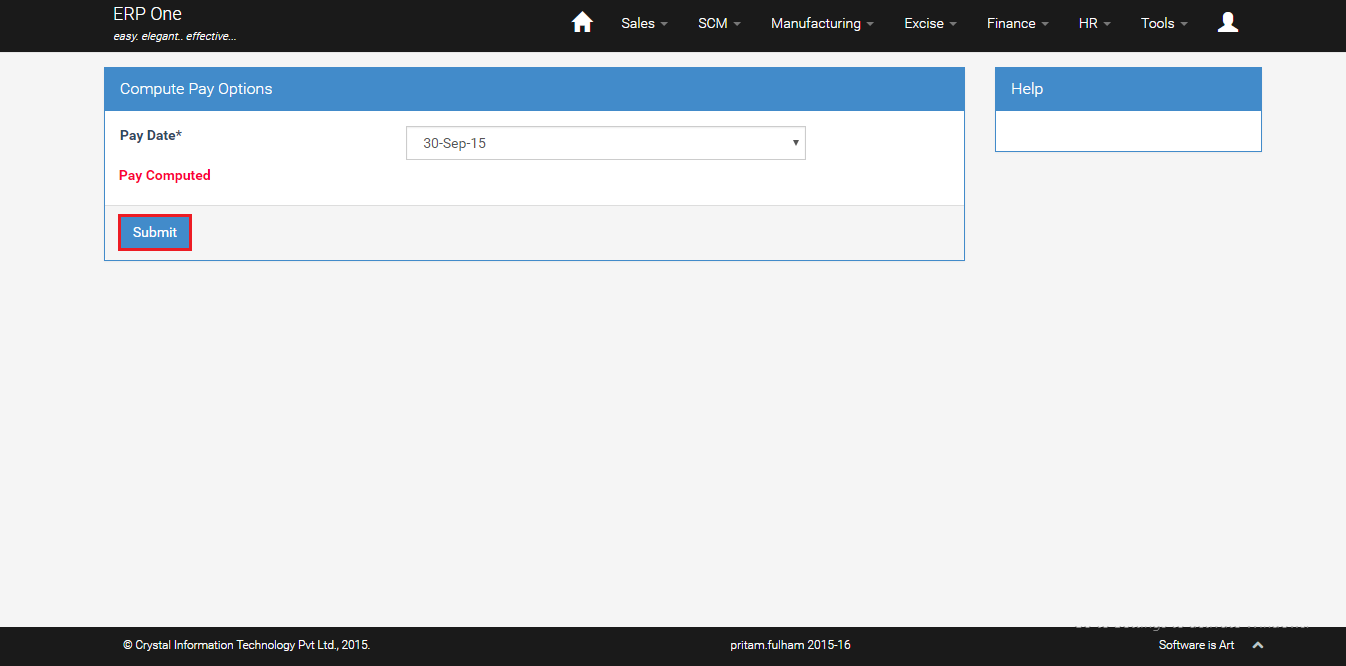Open the Tools menu

pyautogui.click(x=1164, y=23)
